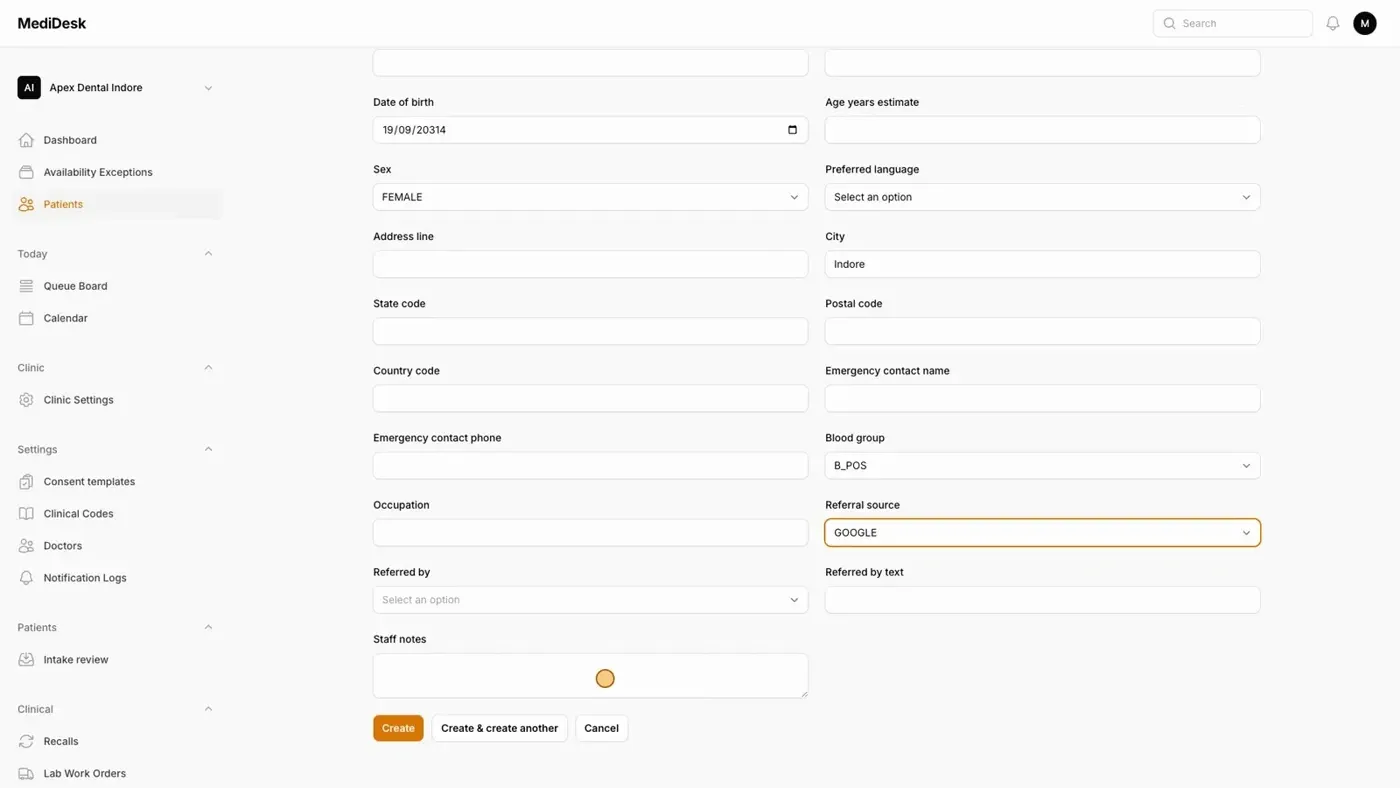Cancel the patient form
Viewport: 1400px width, 788px height.
[601, 728]
